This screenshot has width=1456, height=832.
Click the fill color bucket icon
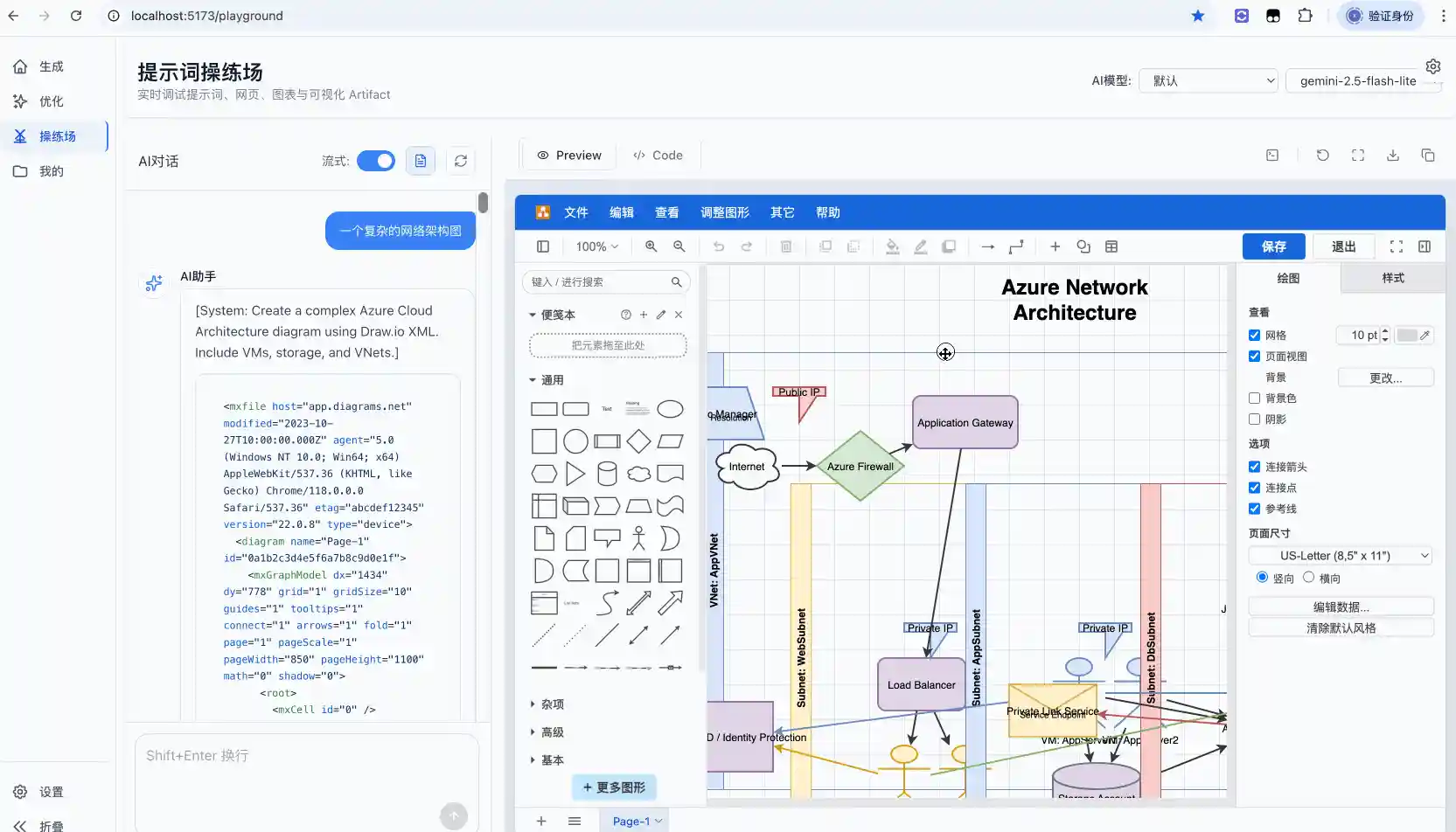pos(893,246)
